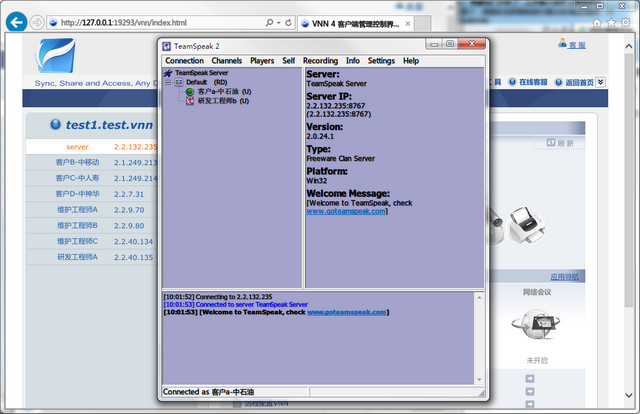Select member row 客户C-中人寿

click(92, 178)
